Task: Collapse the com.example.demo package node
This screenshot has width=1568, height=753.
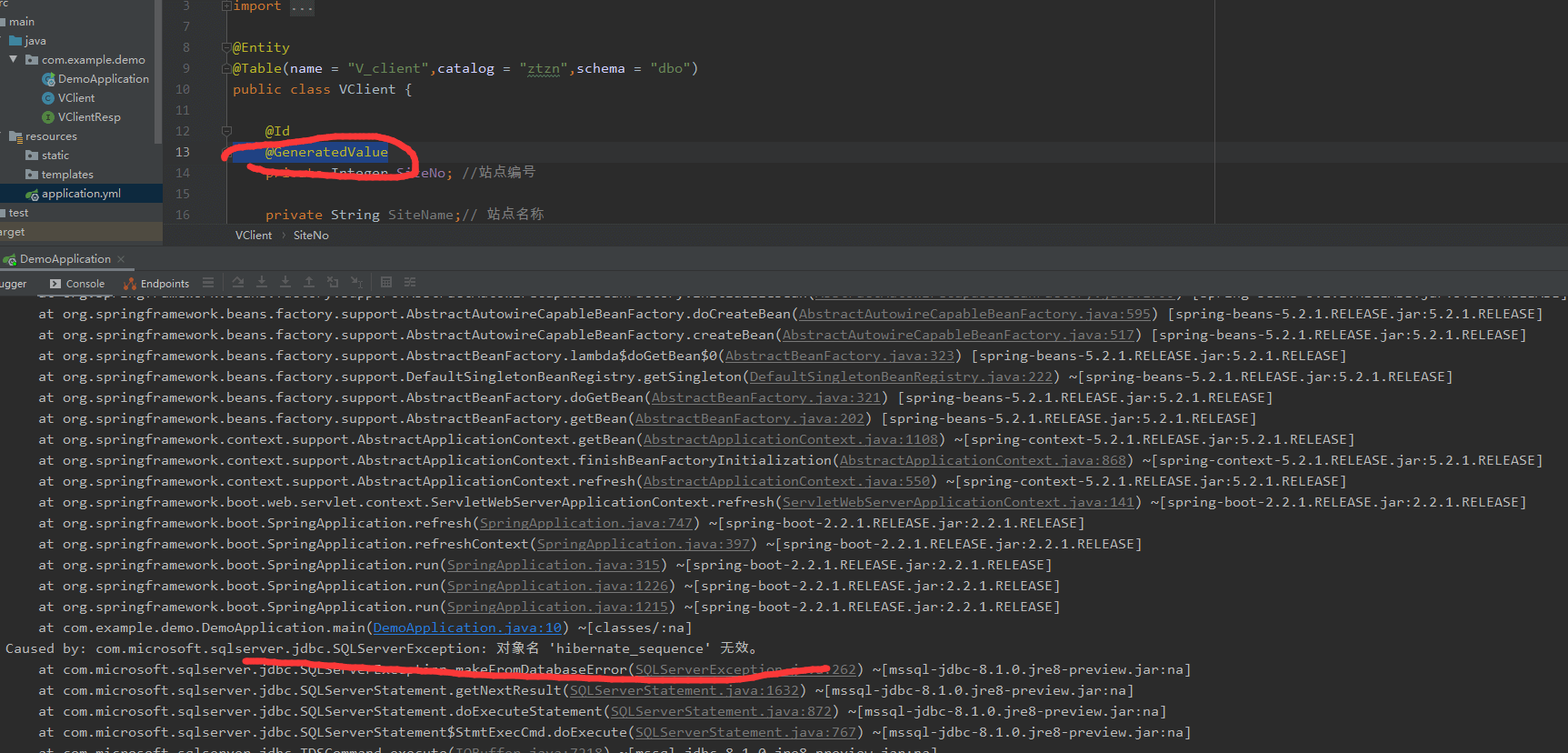Action: [14, 60]
